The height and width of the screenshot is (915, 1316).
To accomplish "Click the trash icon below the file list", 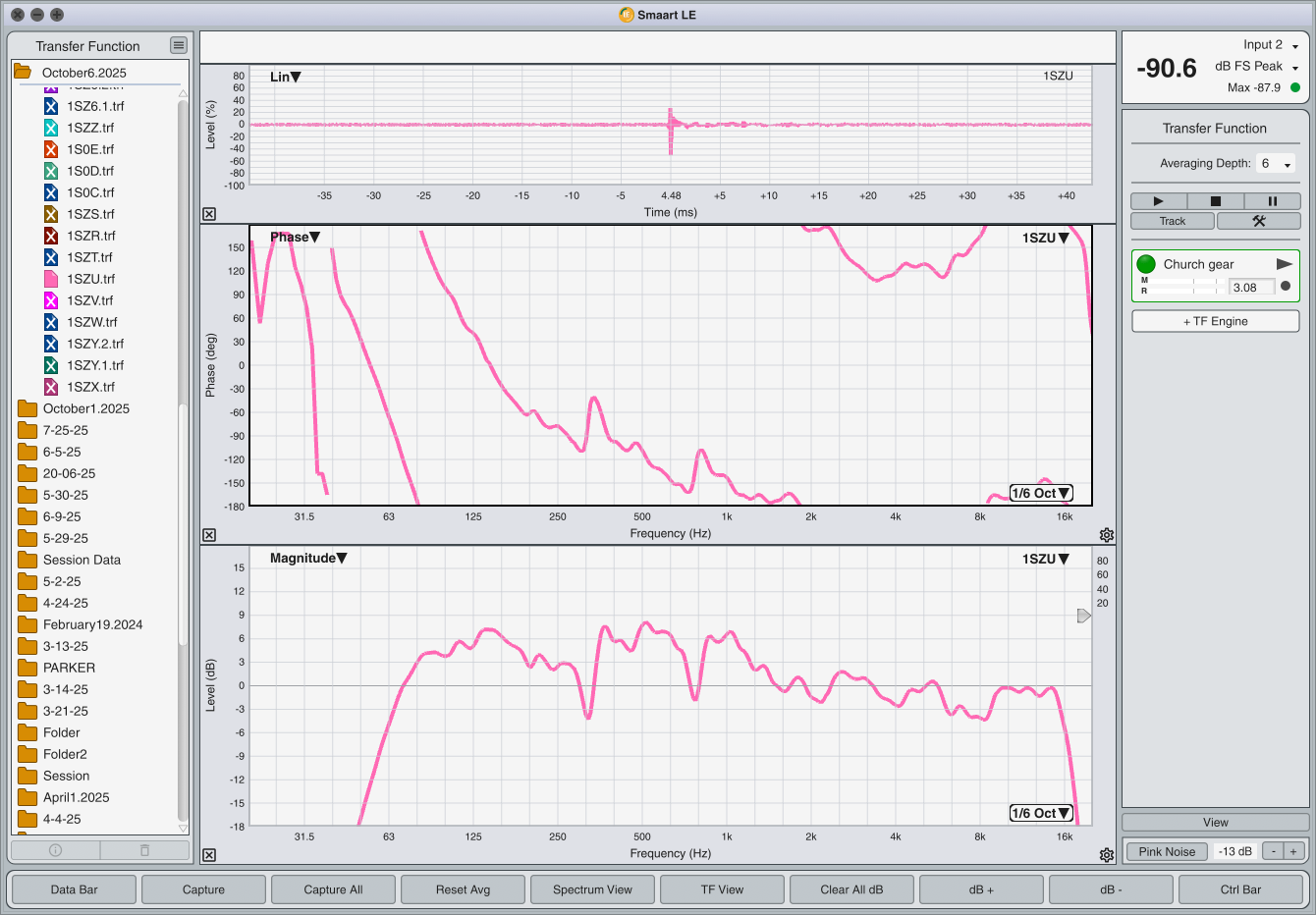I will pos(144,850).
